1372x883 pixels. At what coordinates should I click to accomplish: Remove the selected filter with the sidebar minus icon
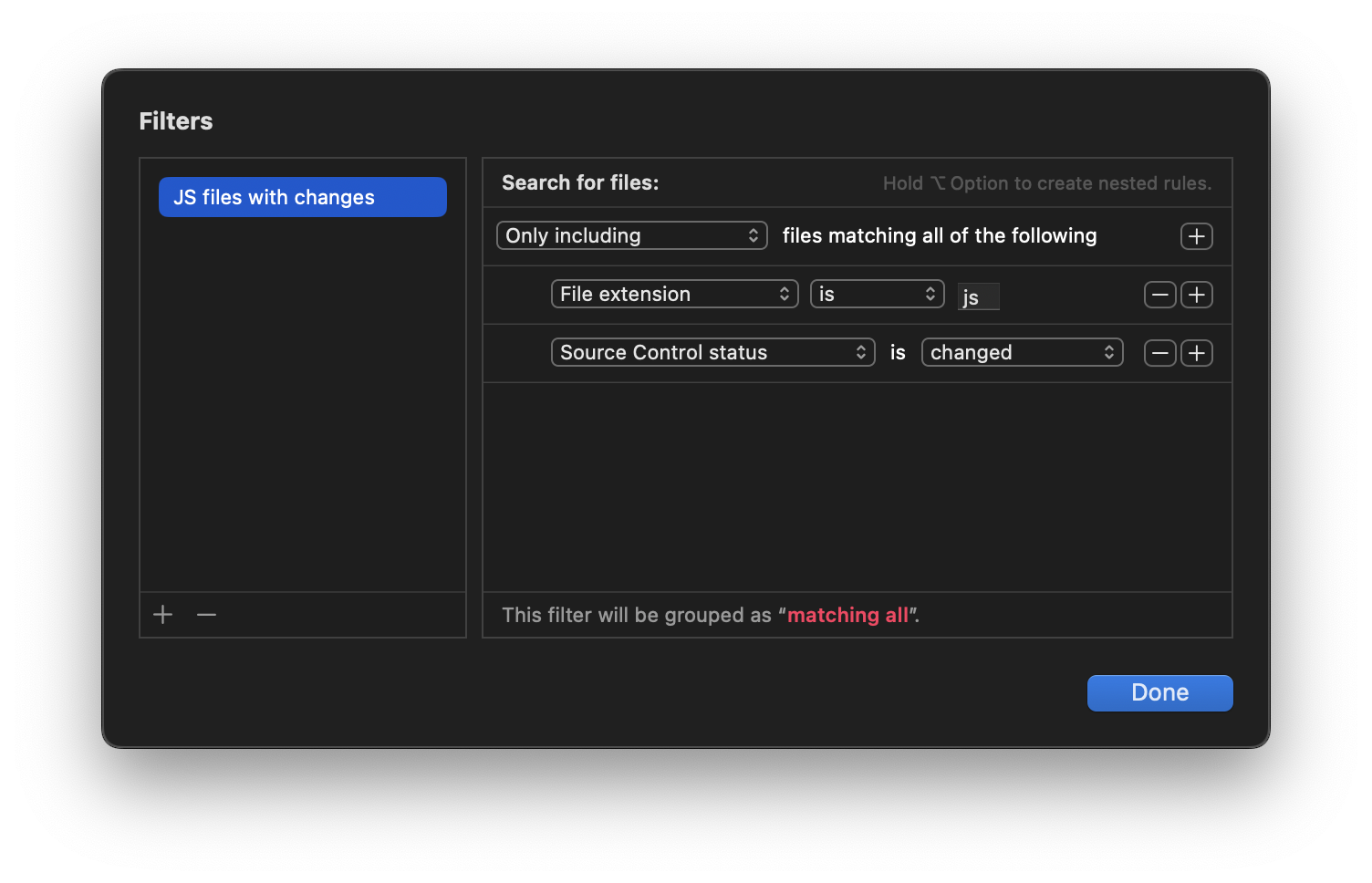[207, 615]
